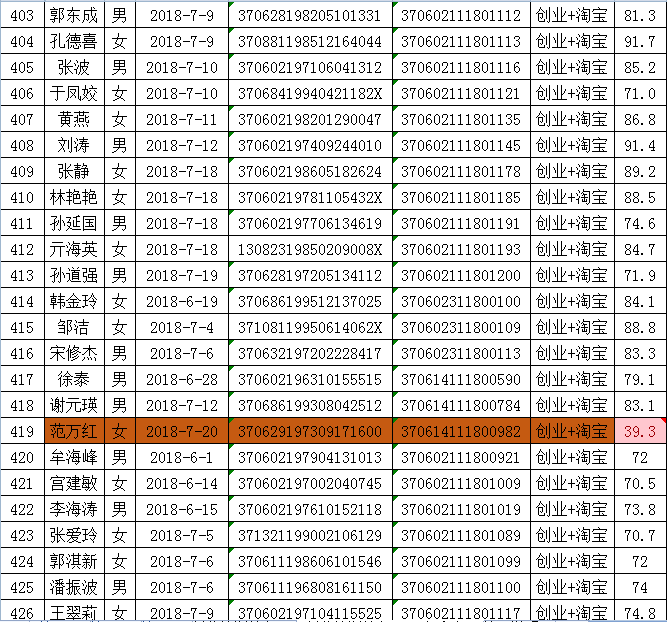The width and height of the screenshot is (667, 622).
Task: Select the name cell 徐泰
Action: [x=74, y=379]
